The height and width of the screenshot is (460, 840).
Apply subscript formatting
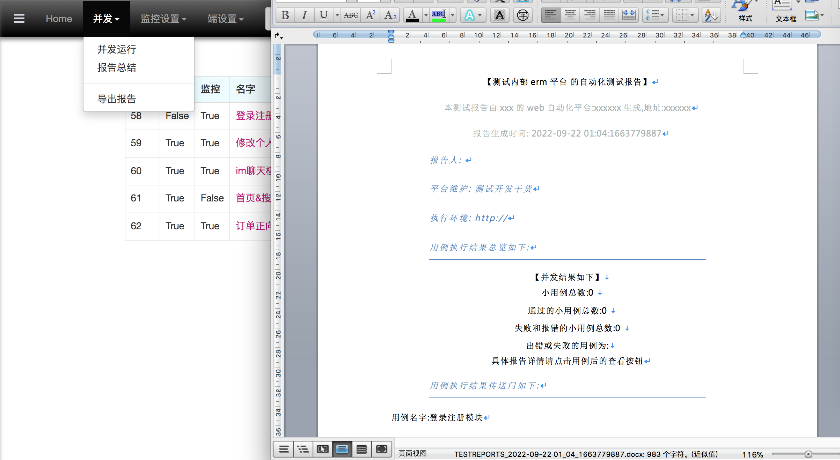pyautogui.click(x=390, y=15)
